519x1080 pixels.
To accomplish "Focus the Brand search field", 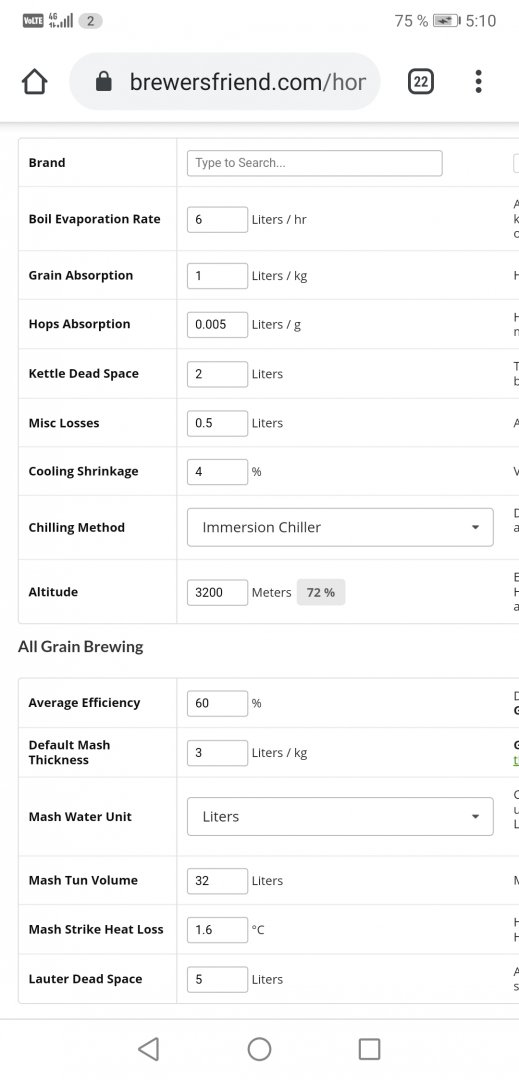I will click(x=315, y=163).
